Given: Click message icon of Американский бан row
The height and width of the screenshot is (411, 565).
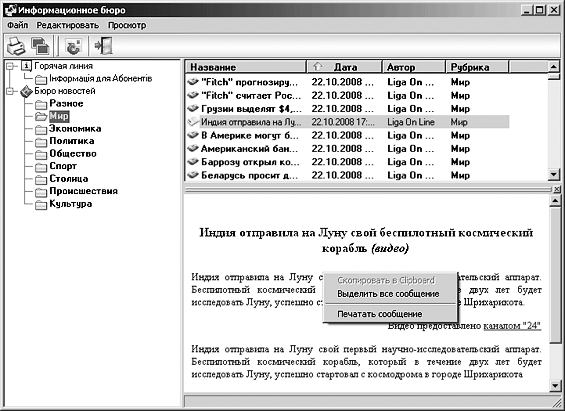Looking at the screenshot, I should click(193, 149).
